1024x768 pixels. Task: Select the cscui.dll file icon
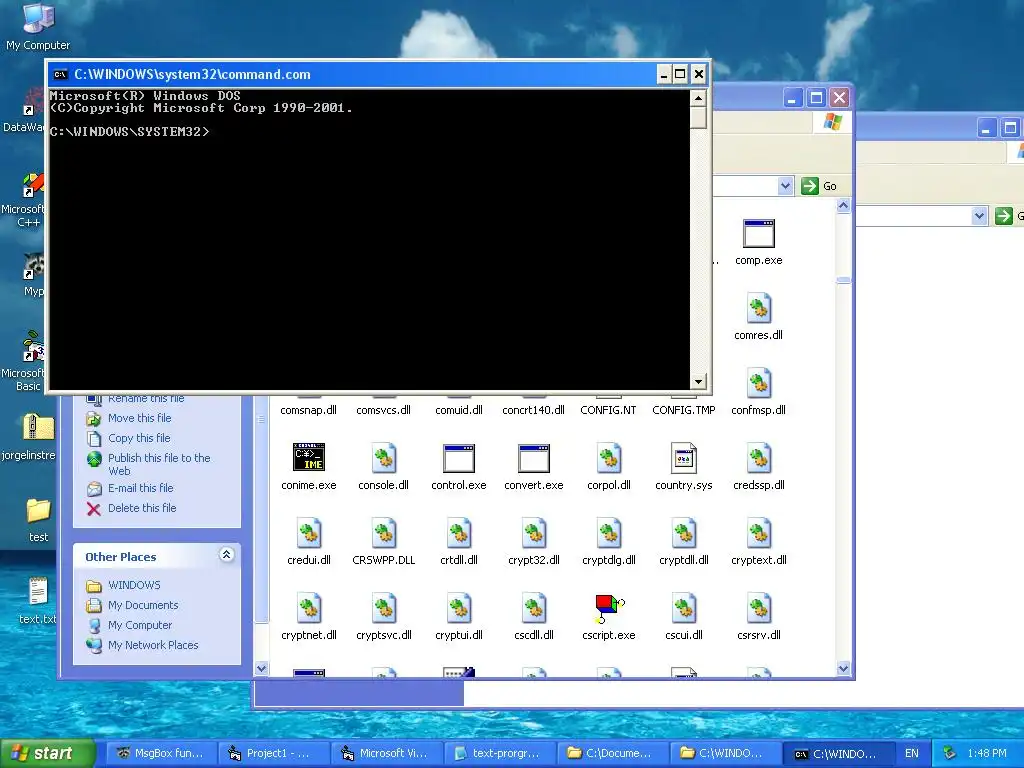[x=684, y=609]
